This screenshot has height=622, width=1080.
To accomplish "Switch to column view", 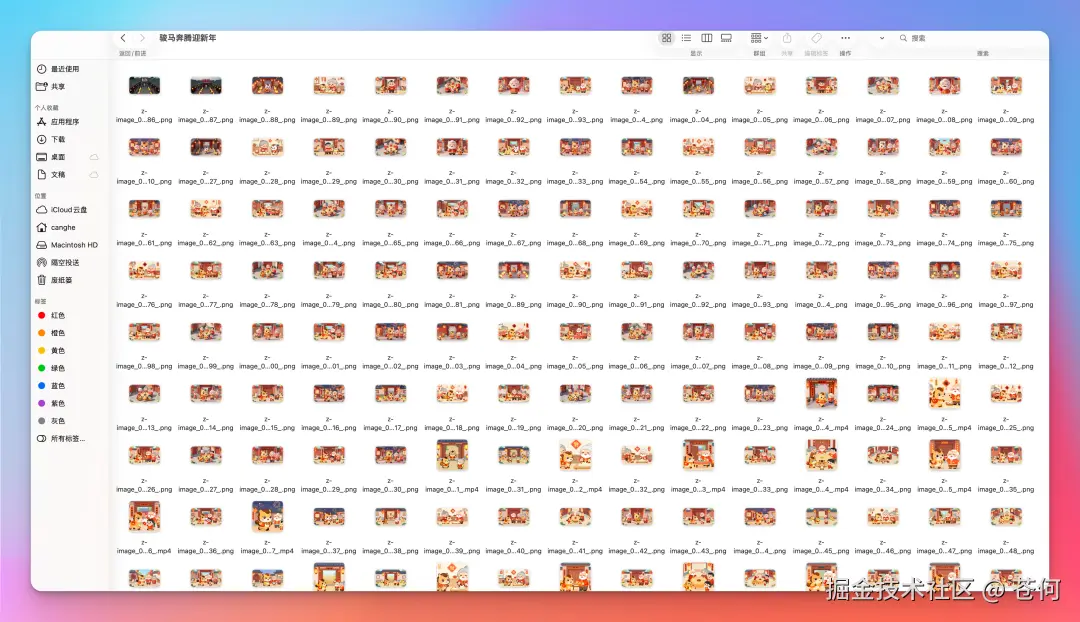I will coord(706,38).
